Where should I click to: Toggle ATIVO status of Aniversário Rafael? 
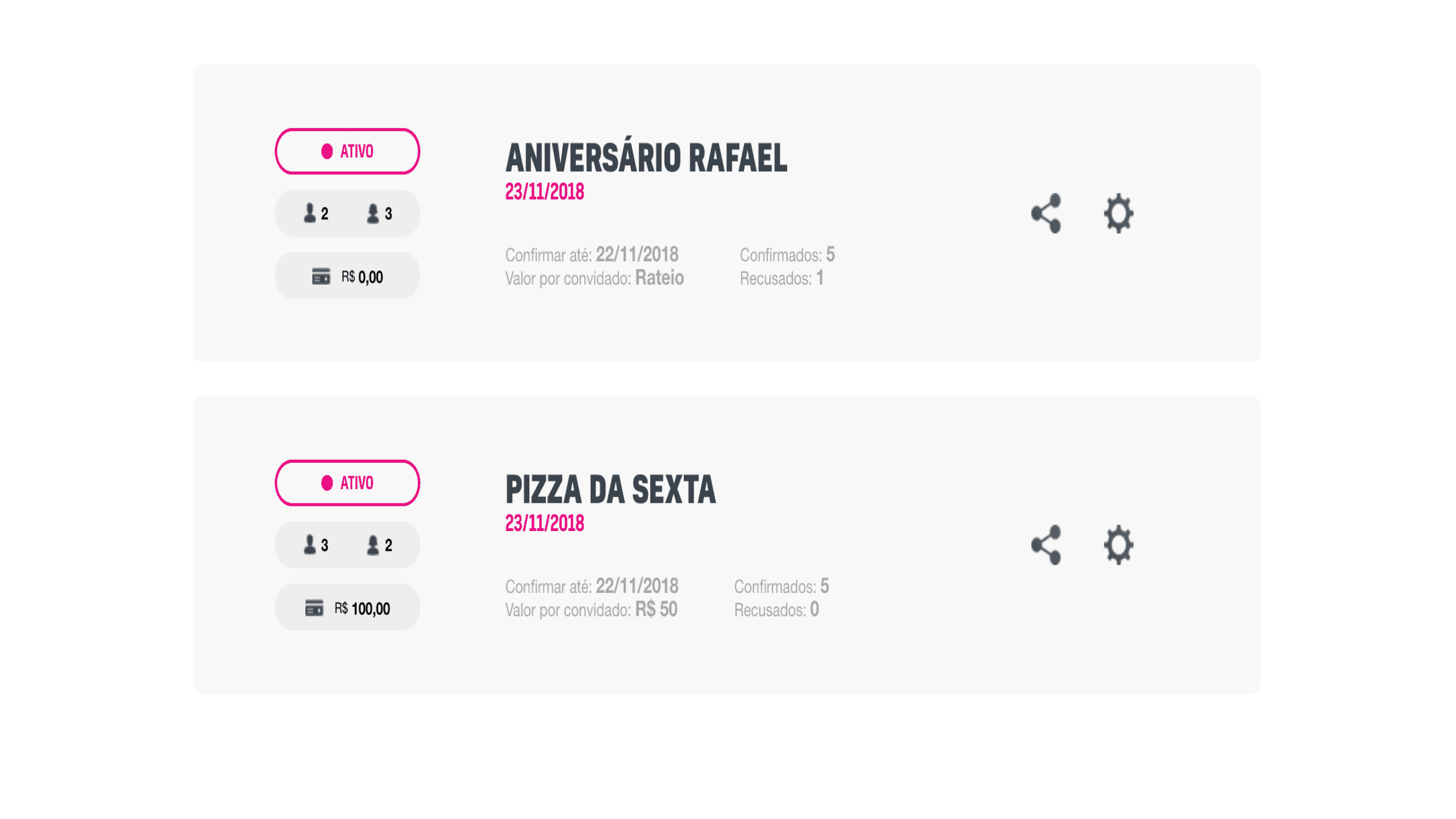pos(347,151)
